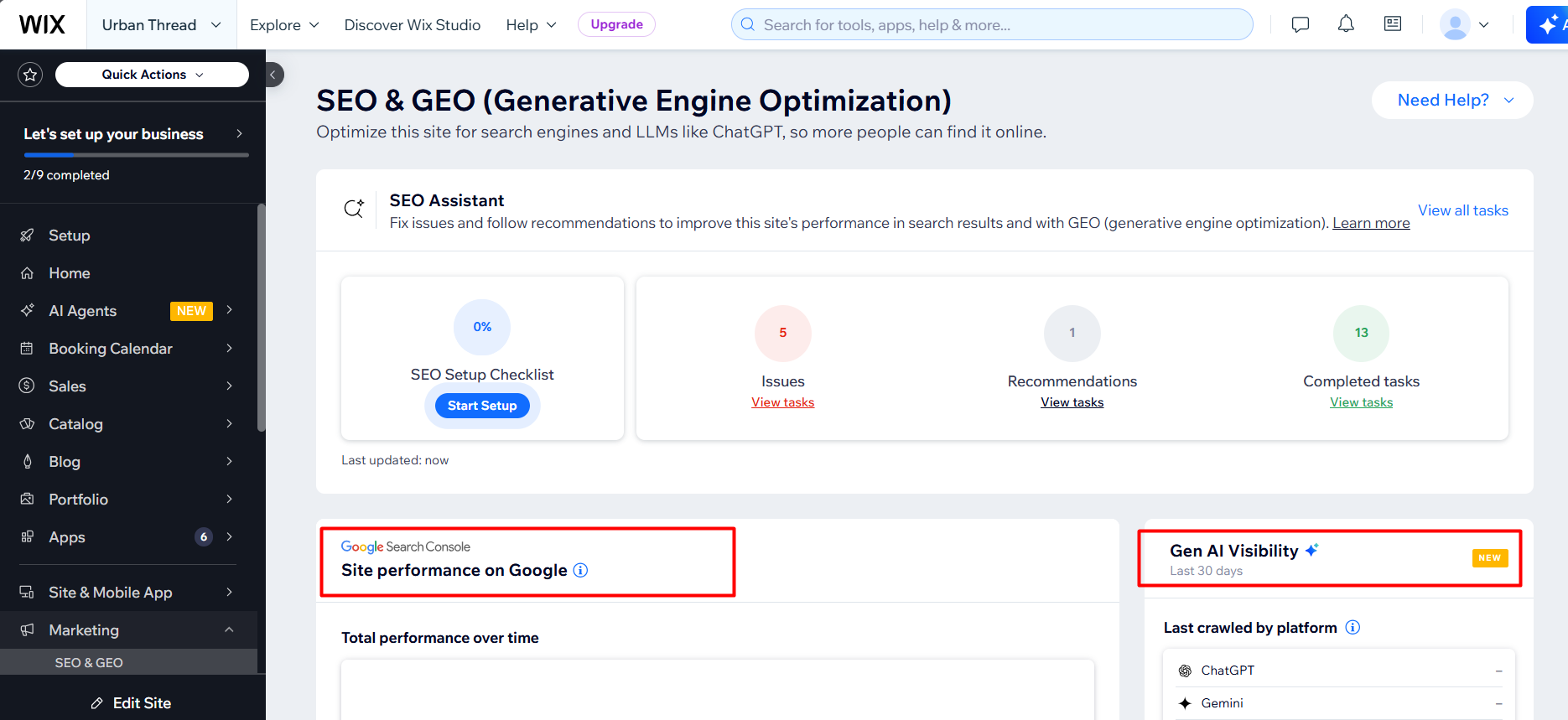Image resolution: width=1568 pixels, height=720 pixels.
Task: Open the Catalog menu item
Action: [129, 423]
